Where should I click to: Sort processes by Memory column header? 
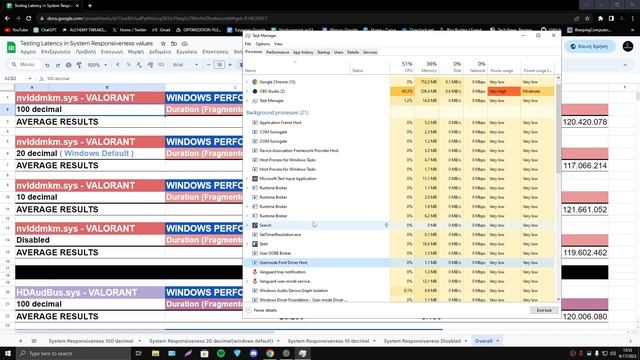click(x=427, y=67)
